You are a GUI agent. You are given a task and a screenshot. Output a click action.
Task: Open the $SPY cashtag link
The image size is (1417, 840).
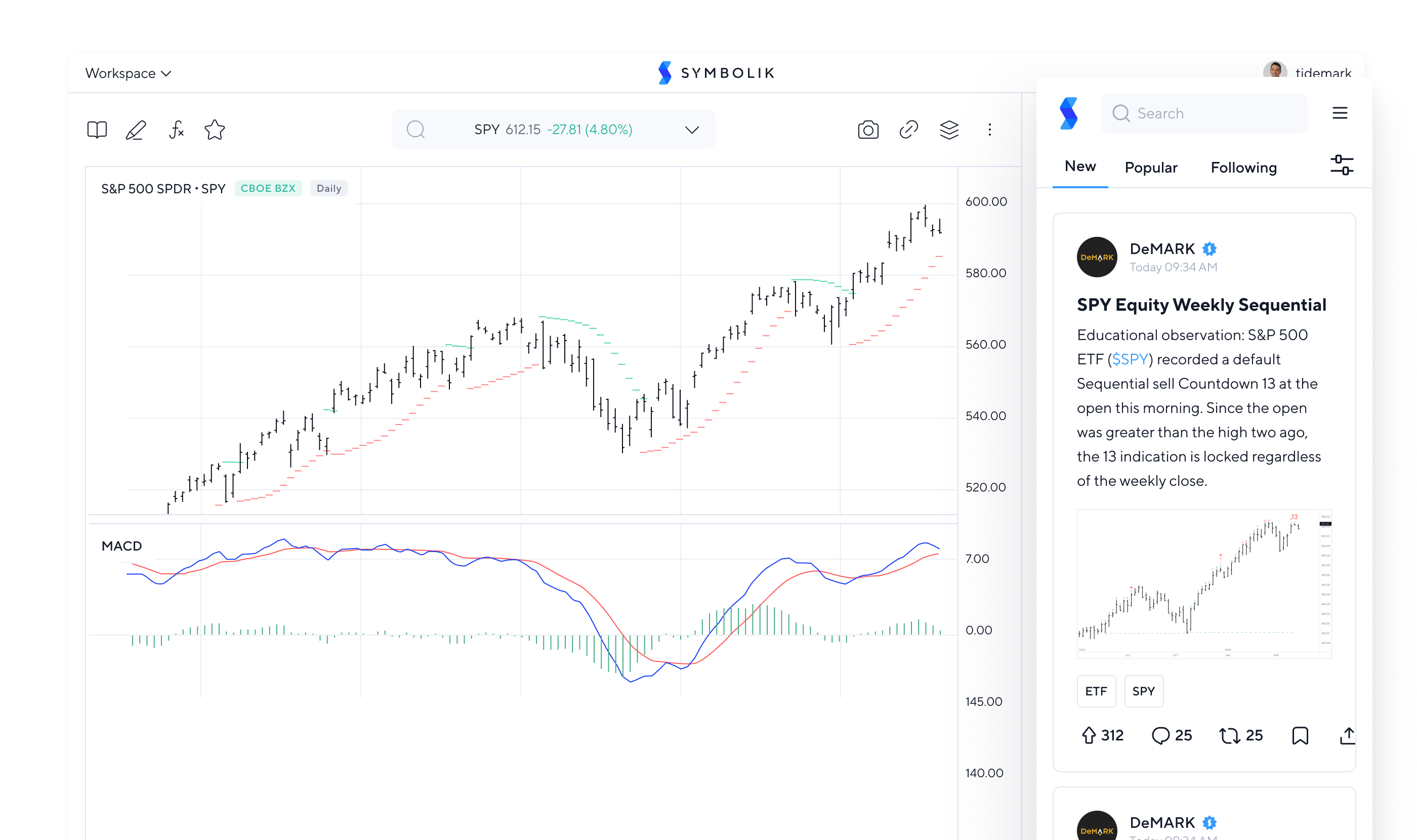click(1130, 359)
